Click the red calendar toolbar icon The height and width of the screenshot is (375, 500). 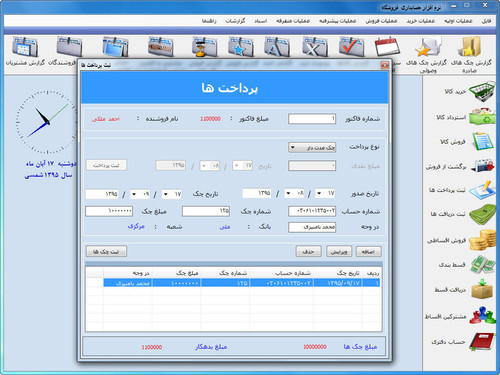click(387, 47)
